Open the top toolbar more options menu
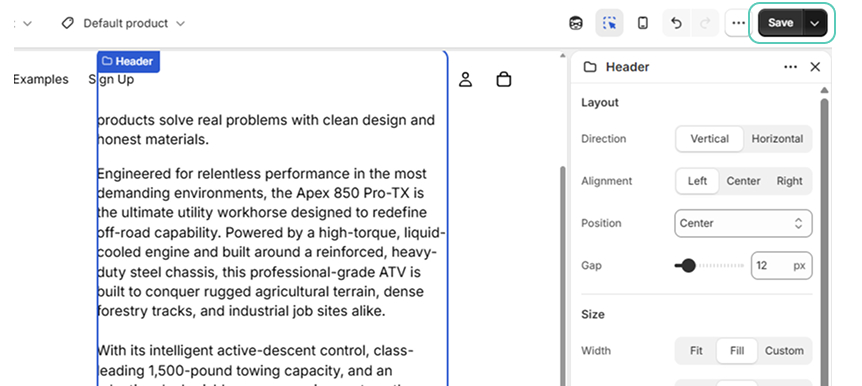Screen dimensions: 862x386 [738, 23]
